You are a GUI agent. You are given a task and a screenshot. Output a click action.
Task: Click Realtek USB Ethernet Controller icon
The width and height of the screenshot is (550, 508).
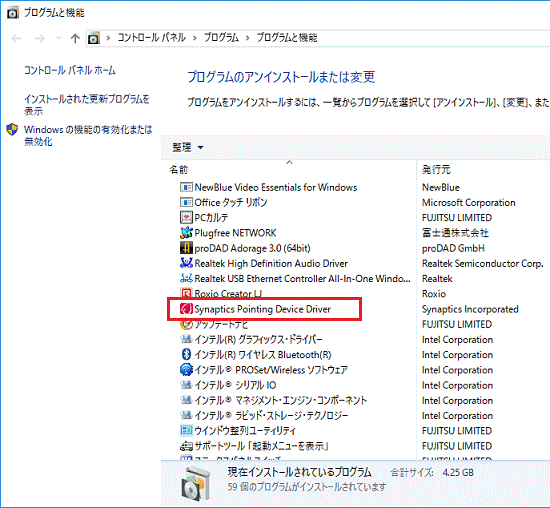point(186,279)
